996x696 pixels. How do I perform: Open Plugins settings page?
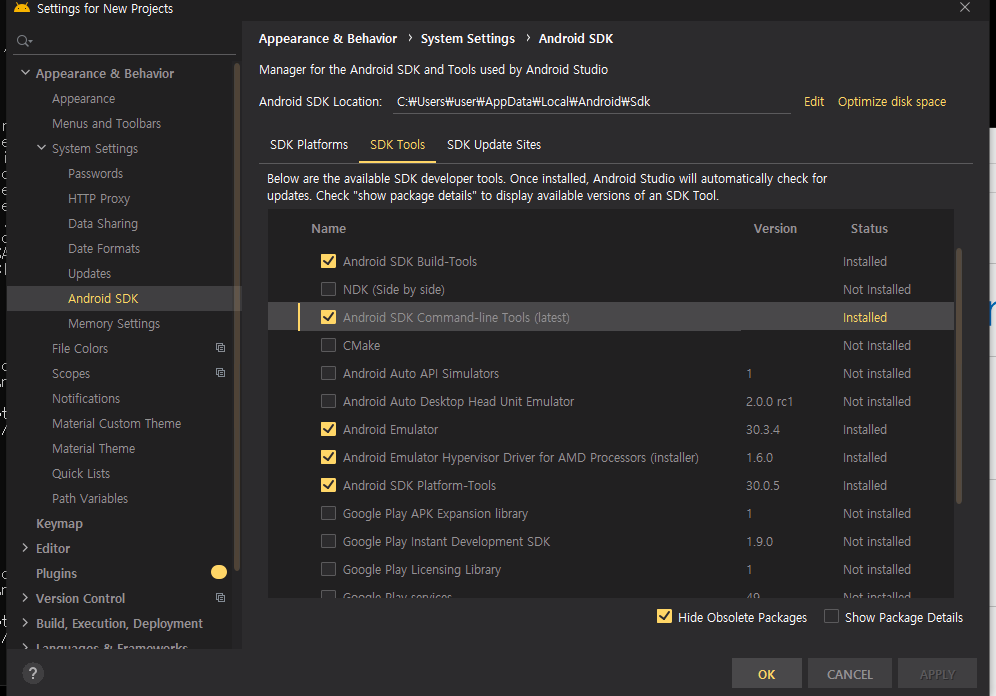point(57,573)
